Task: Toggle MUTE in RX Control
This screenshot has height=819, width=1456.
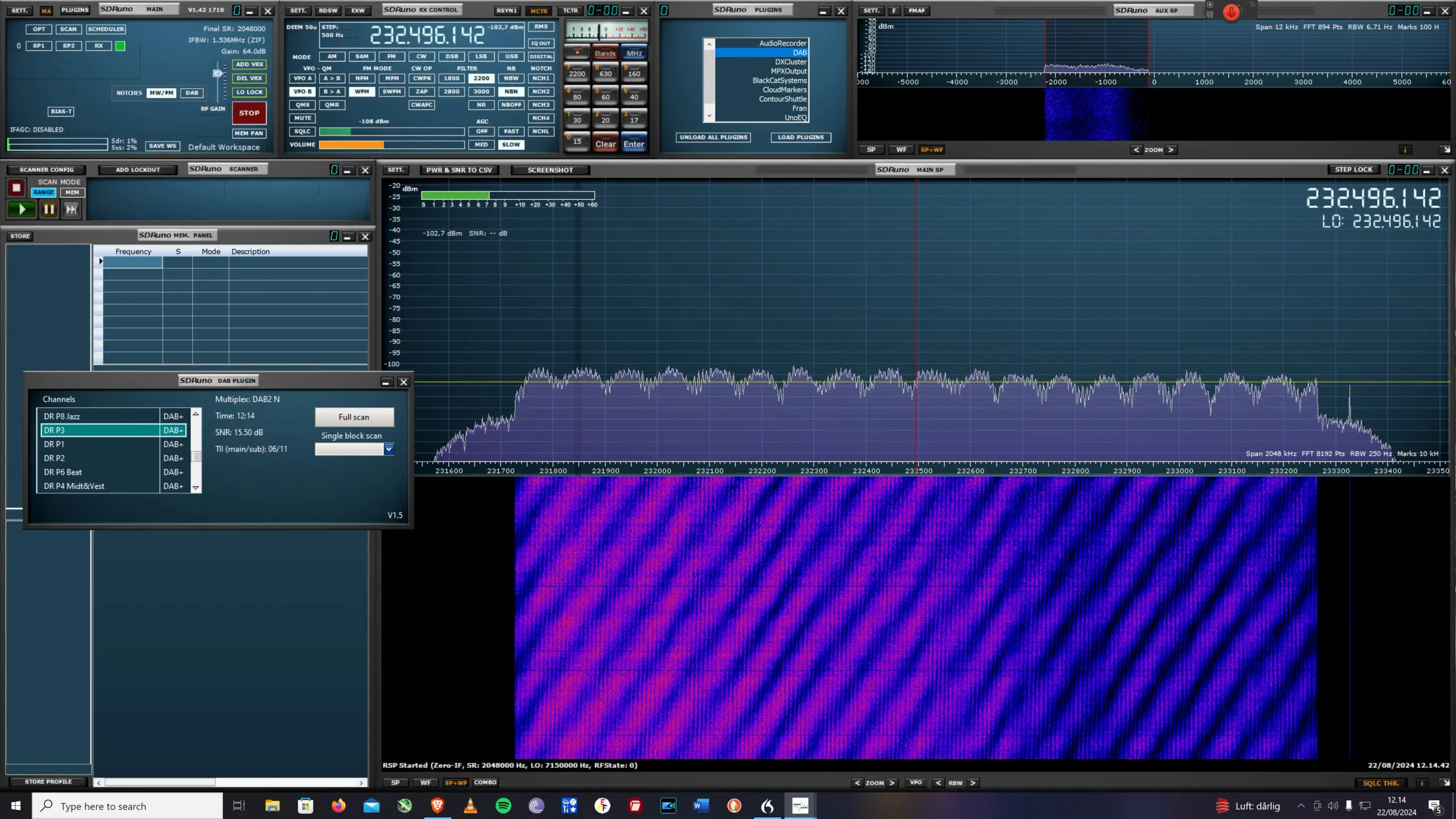Action: tap(303, 118)
